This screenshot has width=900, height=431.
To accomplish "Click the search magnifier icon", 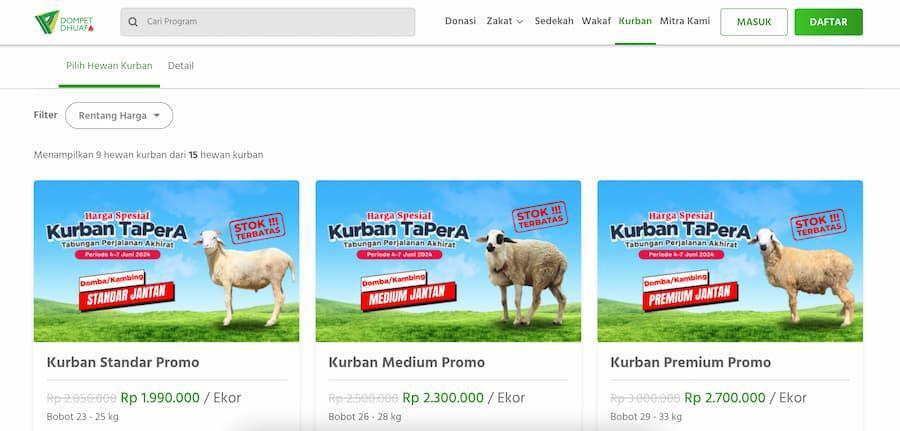I will [133, 22].
